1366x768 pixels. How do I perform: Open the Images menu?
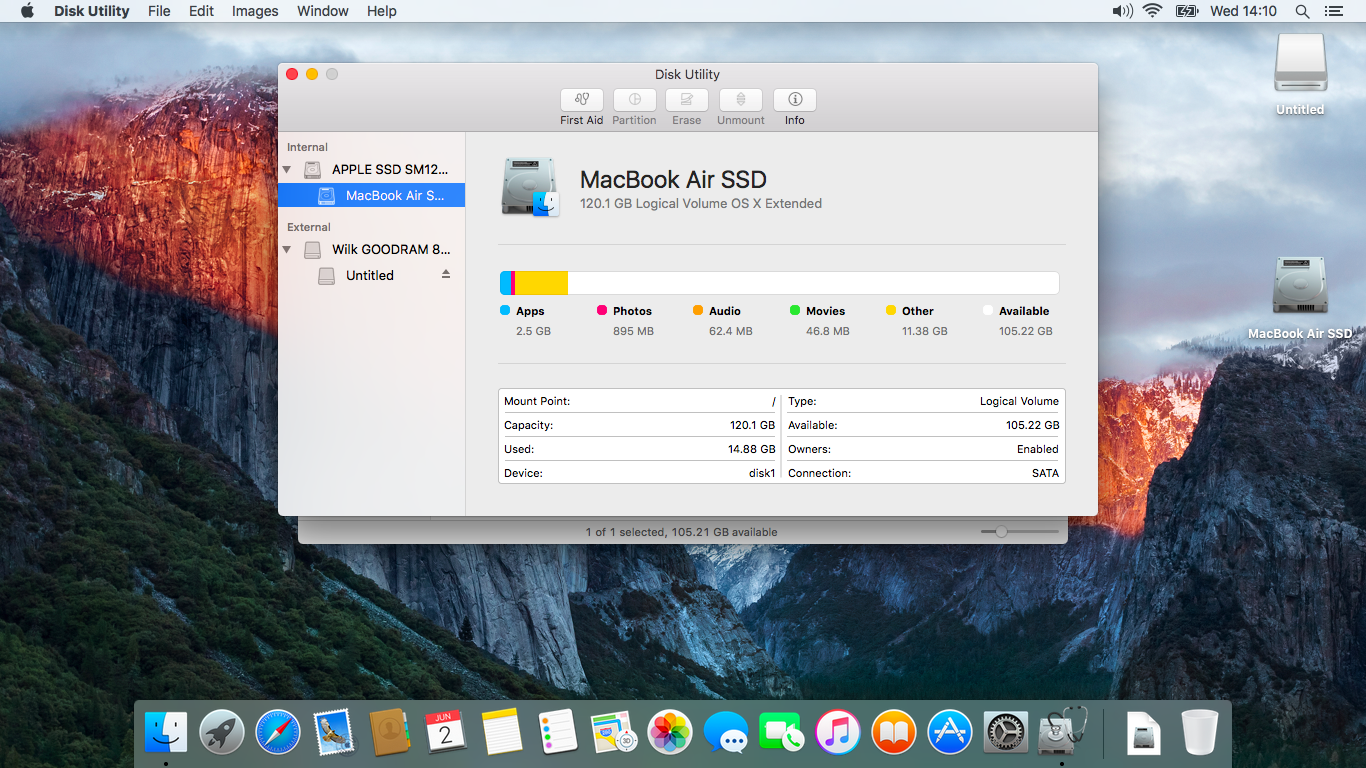click(255, 11)
